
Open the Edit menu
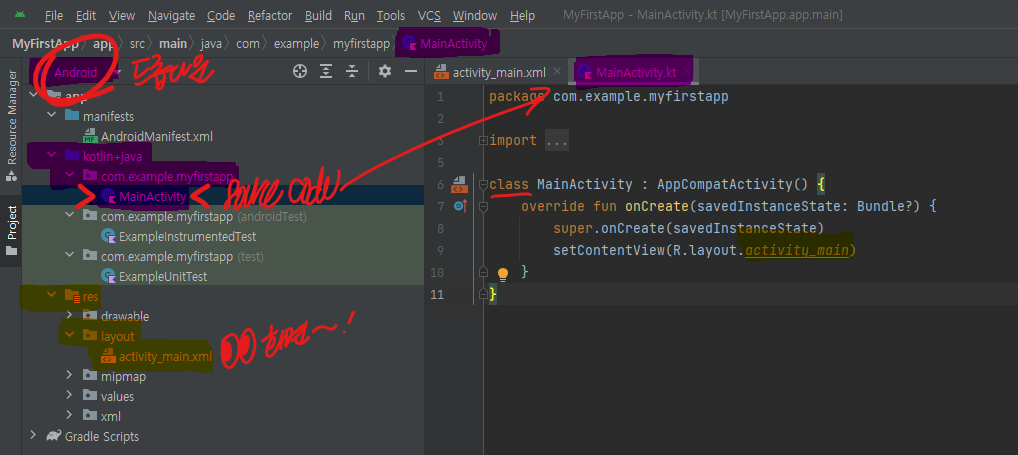(x=86, y=16)
